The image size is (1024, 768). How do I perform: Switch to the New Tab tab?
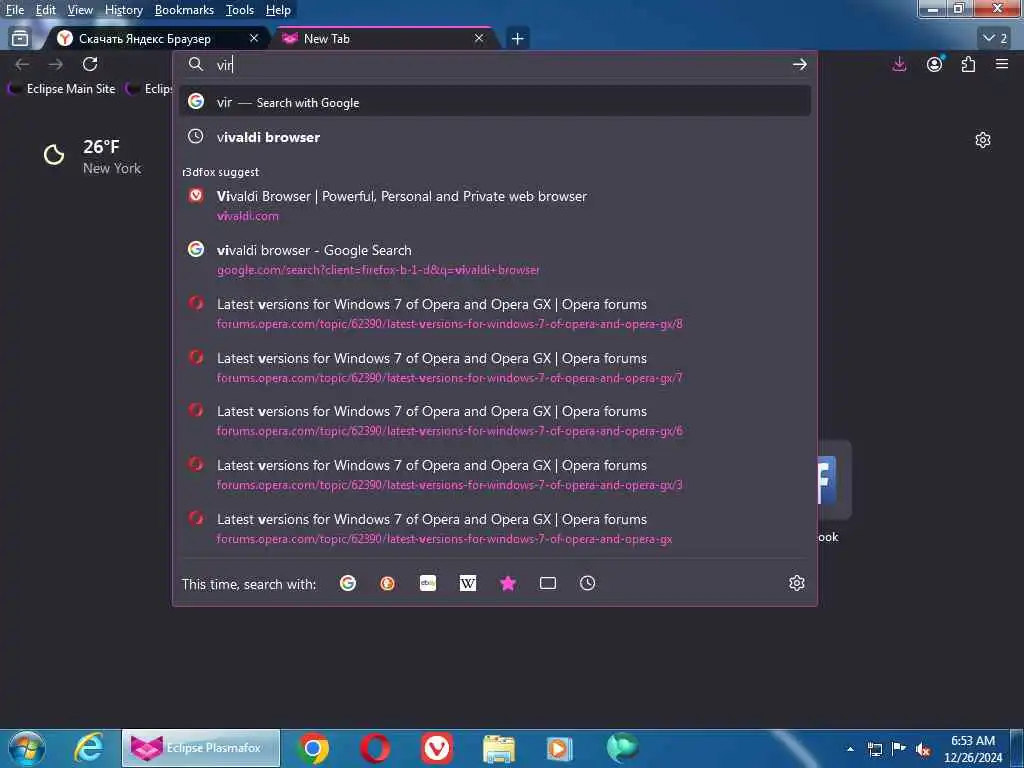pos(385,39)
